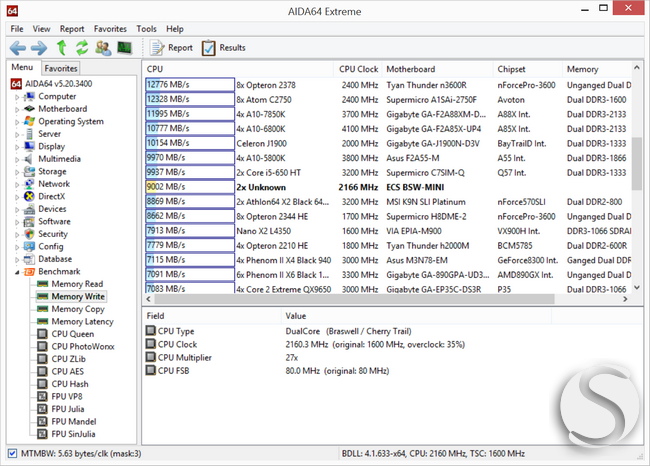The height and width of the screenshot is (466, 650).
Task: Select the Celeron J1900 row
Action: point(388,143)
